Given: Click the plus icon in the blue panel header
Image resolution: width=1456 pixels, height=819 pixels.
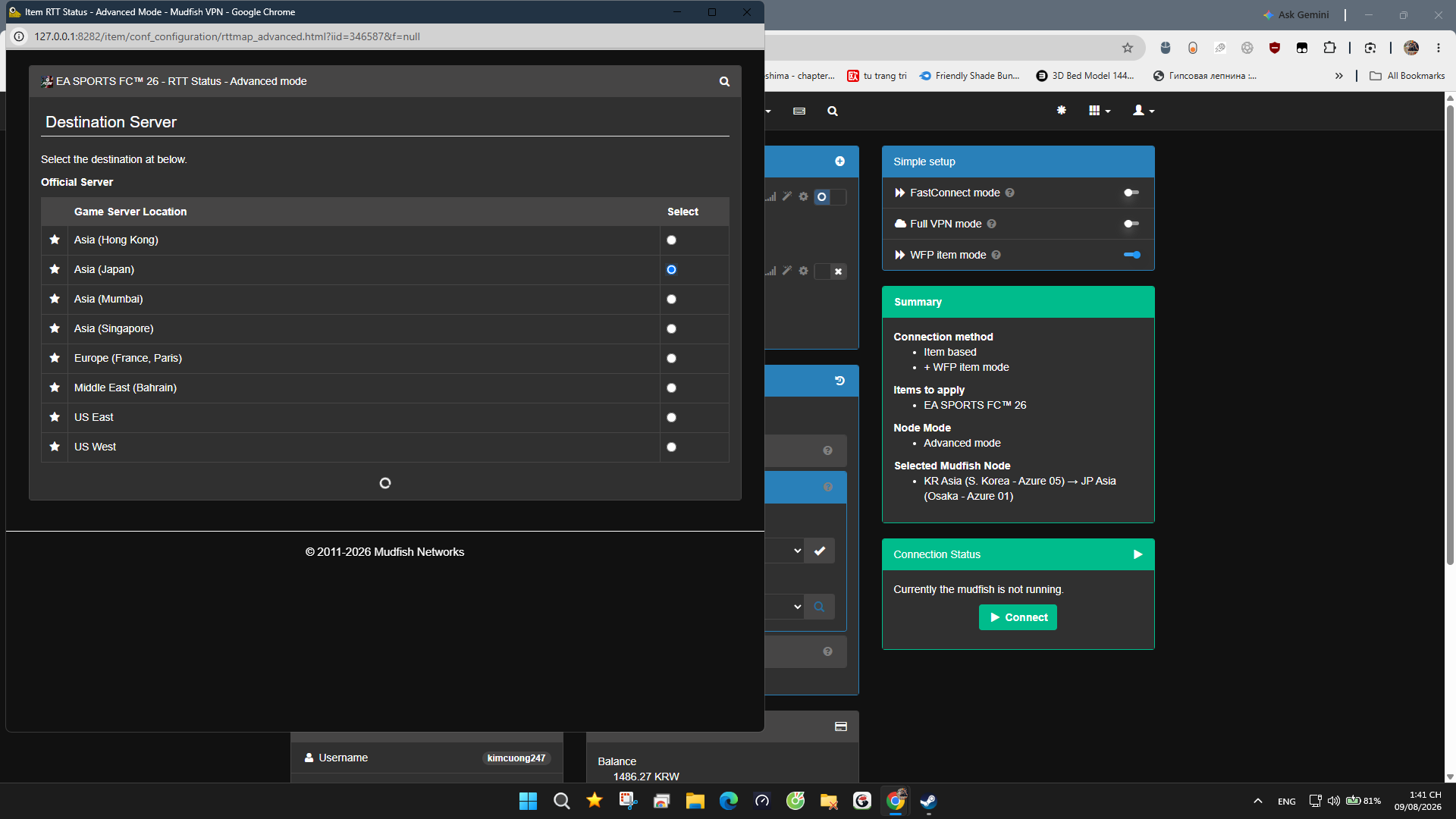Looking at the screenshot, I should coord(839,162).
